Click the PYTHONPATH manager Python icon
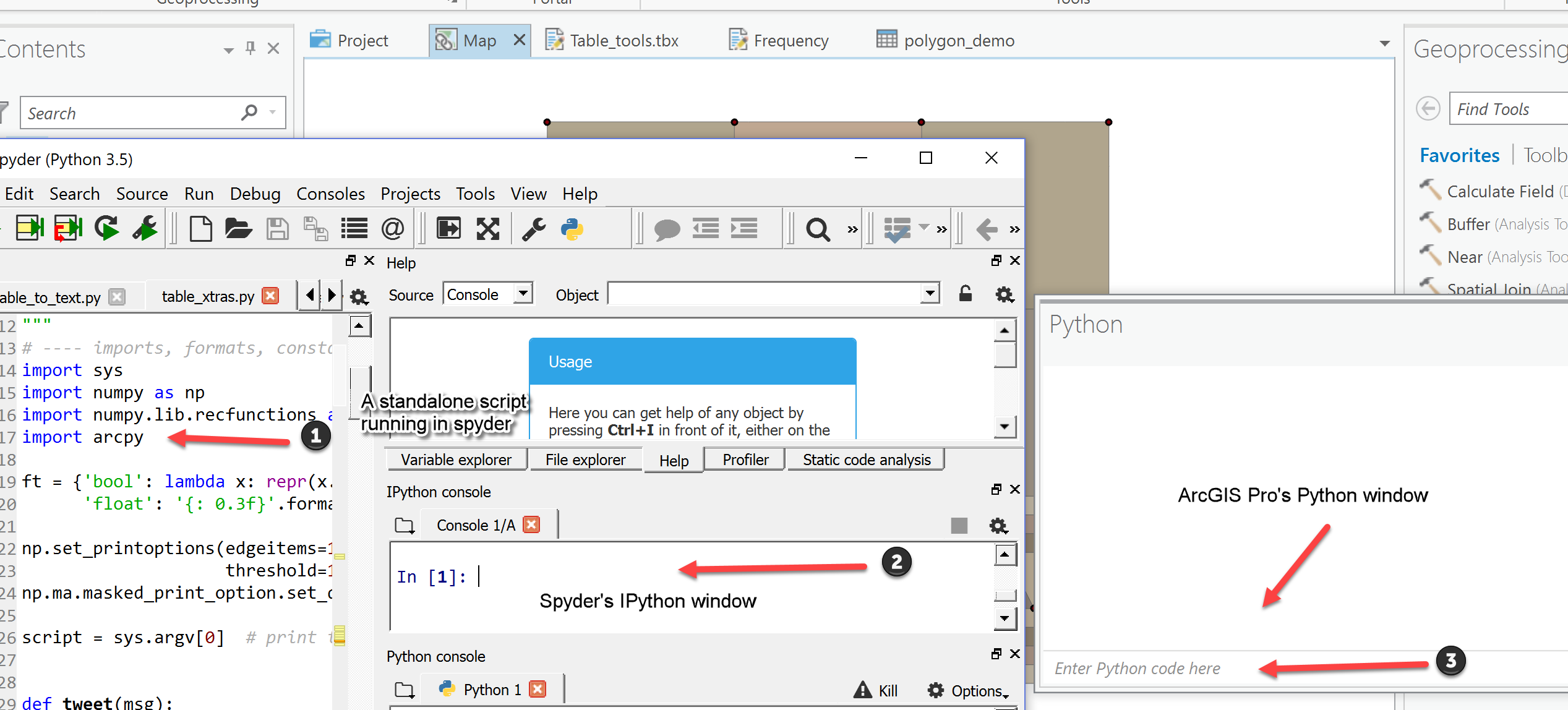 pyautogui.click(x=572, y=229)
